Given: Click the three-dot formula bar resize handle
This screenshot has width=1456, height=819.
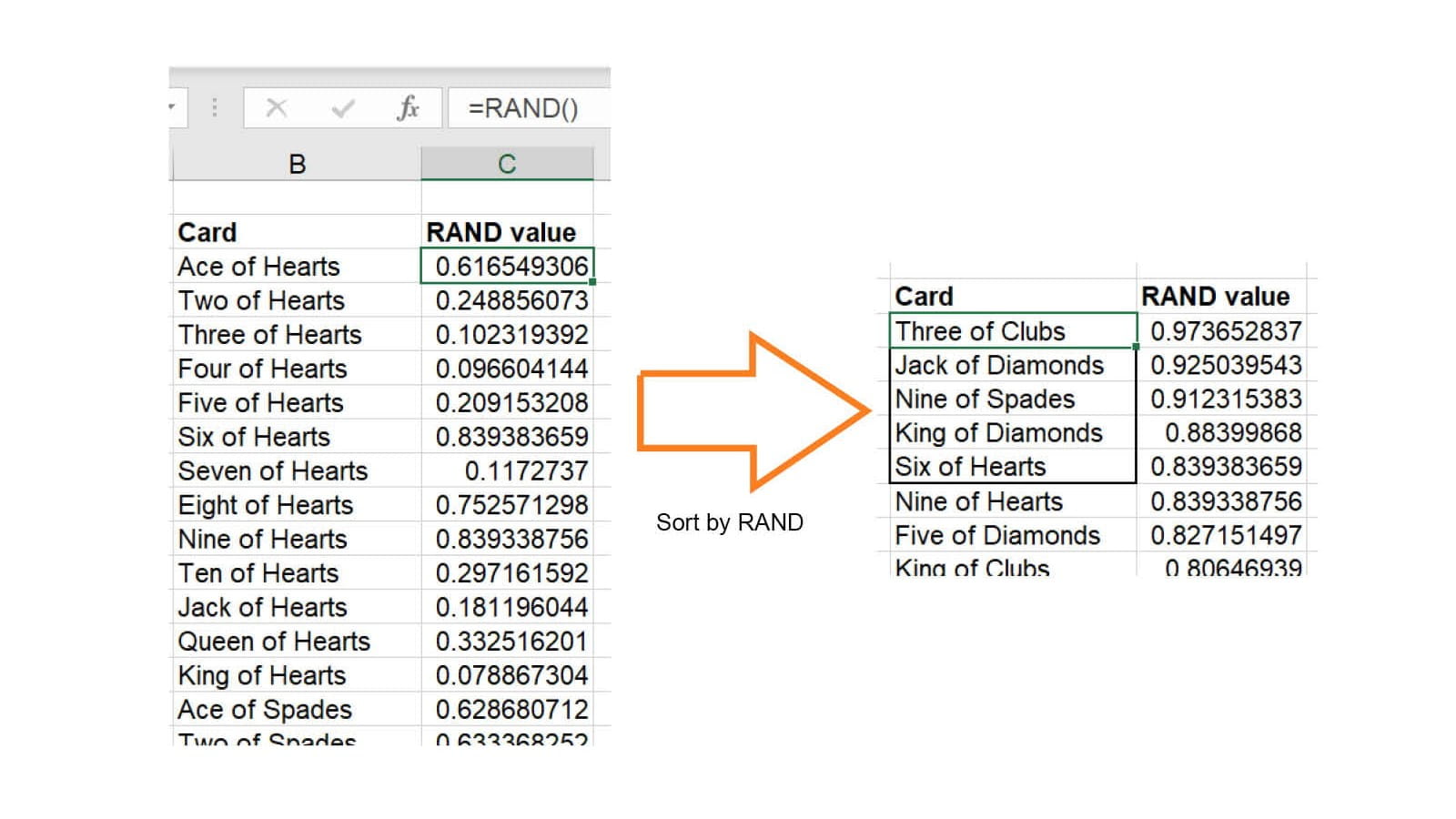Looking at the screenshot, I should click(215, 108).
